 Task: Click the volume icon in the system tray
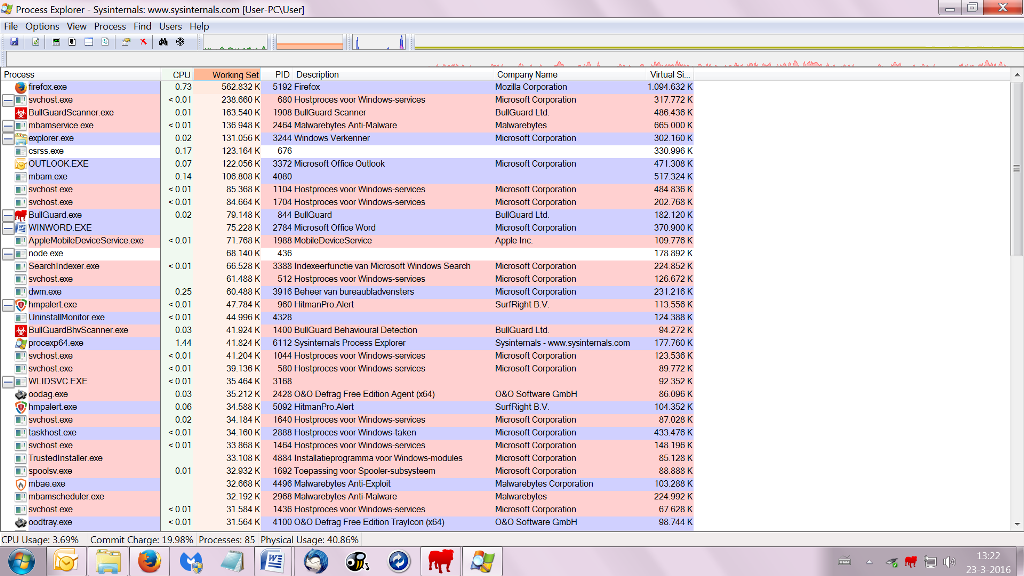click(949, 562)
